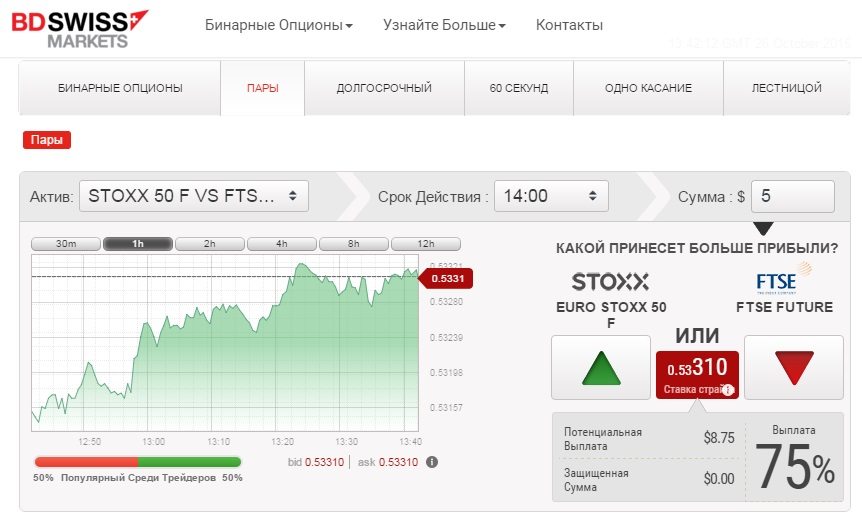Click the info icon on strike price box
Image resolution: width=862 pixels, height=518 pixels.
[x=728, y=390]
